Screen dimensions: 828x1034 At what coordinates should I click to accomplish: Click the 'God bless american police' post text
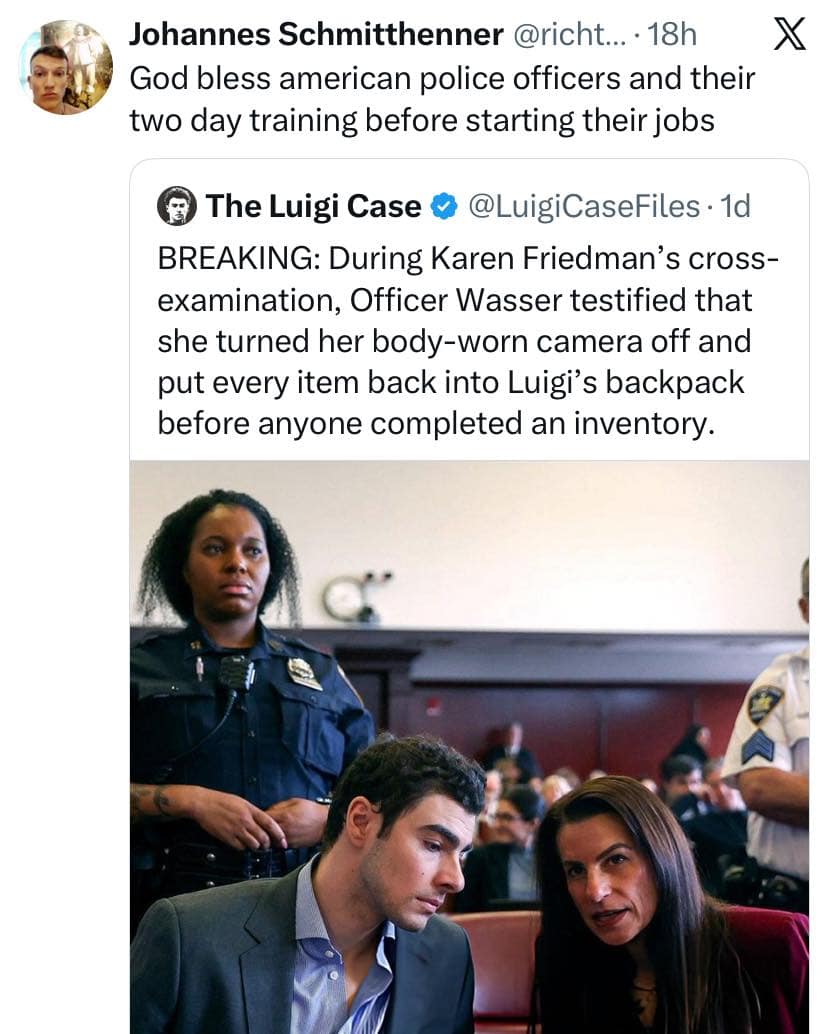coord(440,100)
